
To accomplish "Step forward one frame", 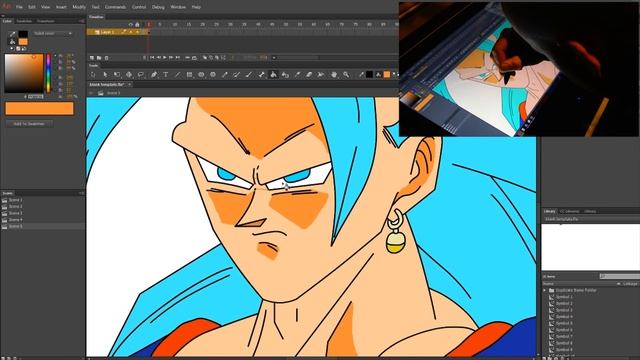I will [171, 58].
